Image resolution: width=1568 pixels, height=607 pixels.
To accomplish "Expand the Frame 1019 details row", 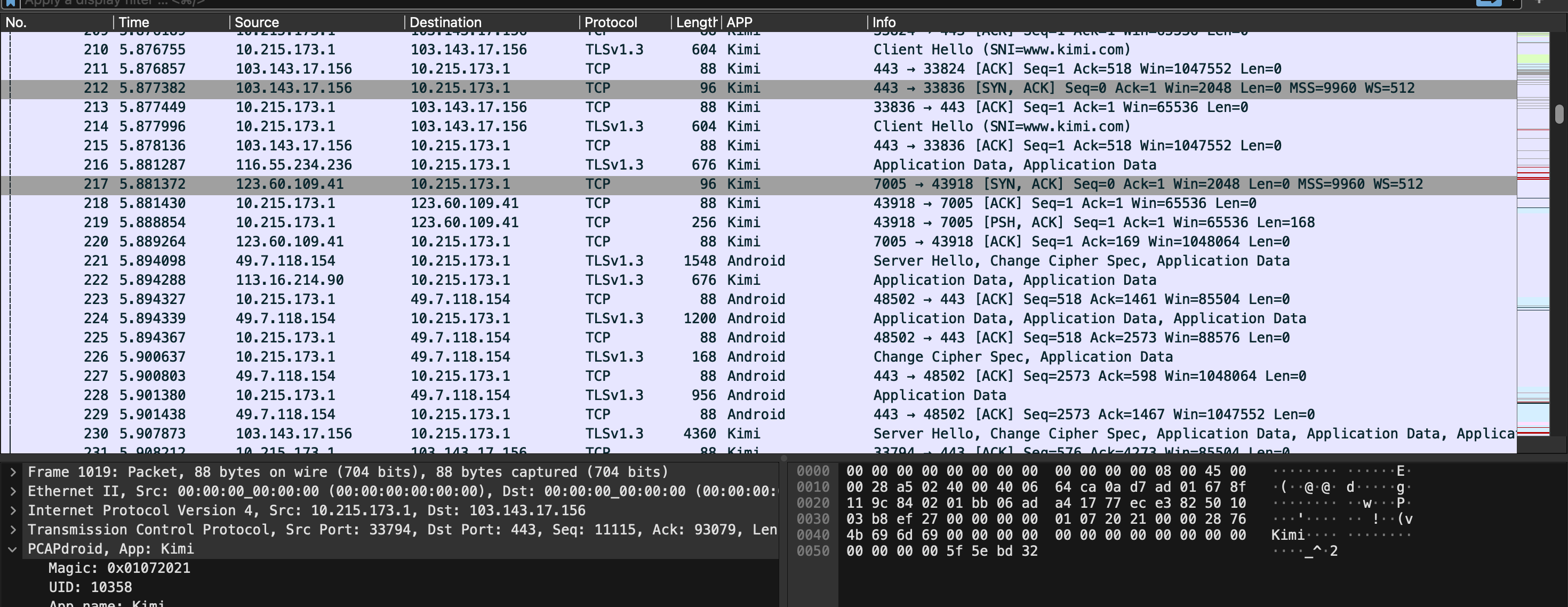I will (13, 472).
